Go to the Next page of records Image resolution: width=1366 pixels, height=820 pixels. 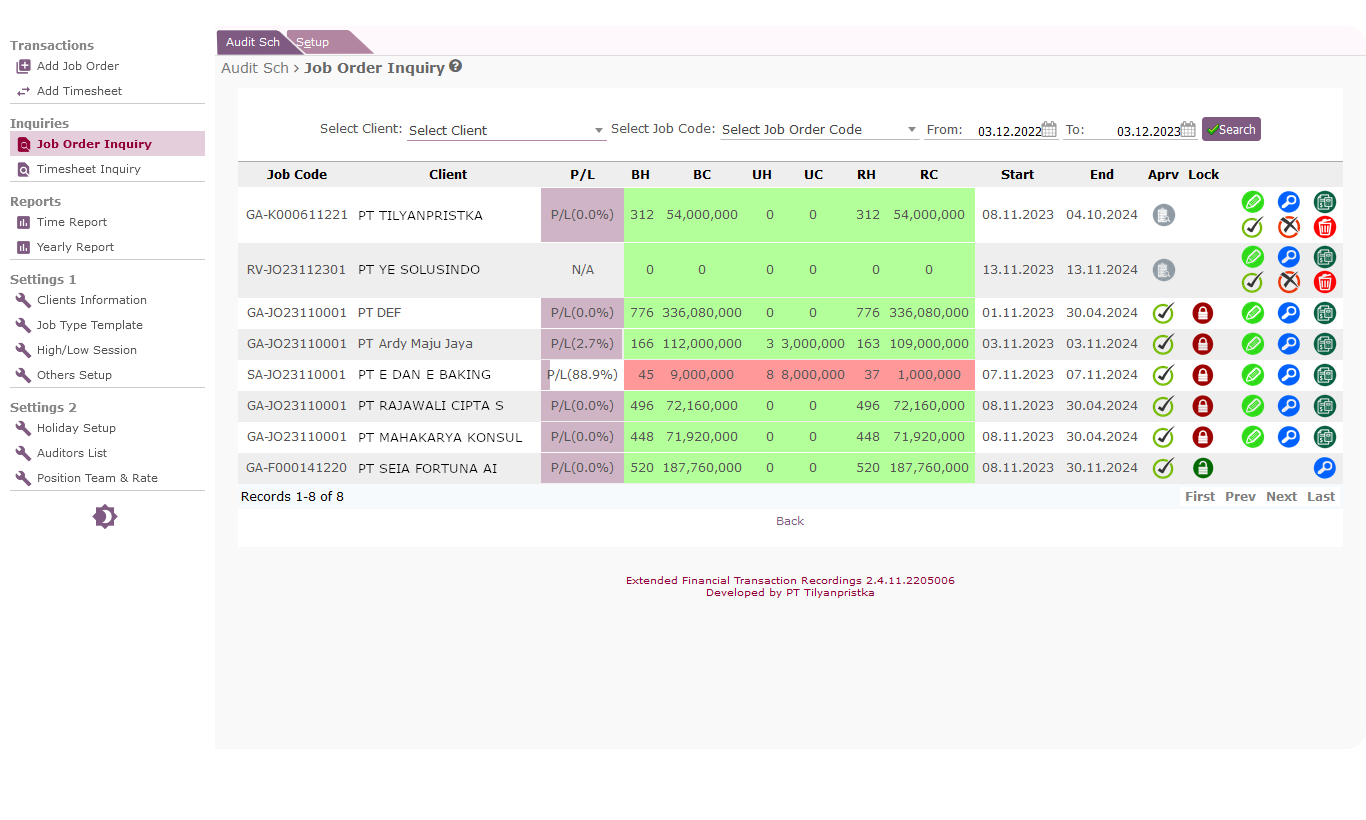coord(1281,497)
